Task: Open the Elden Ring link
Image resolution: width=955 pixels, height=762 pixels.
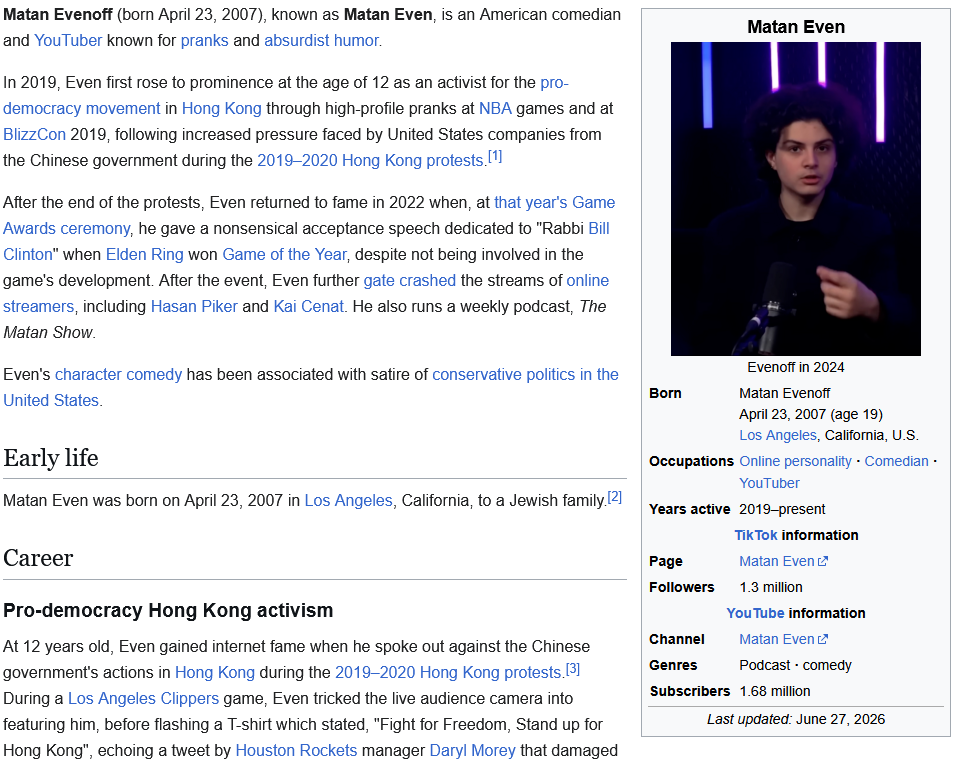Action: 144,255
